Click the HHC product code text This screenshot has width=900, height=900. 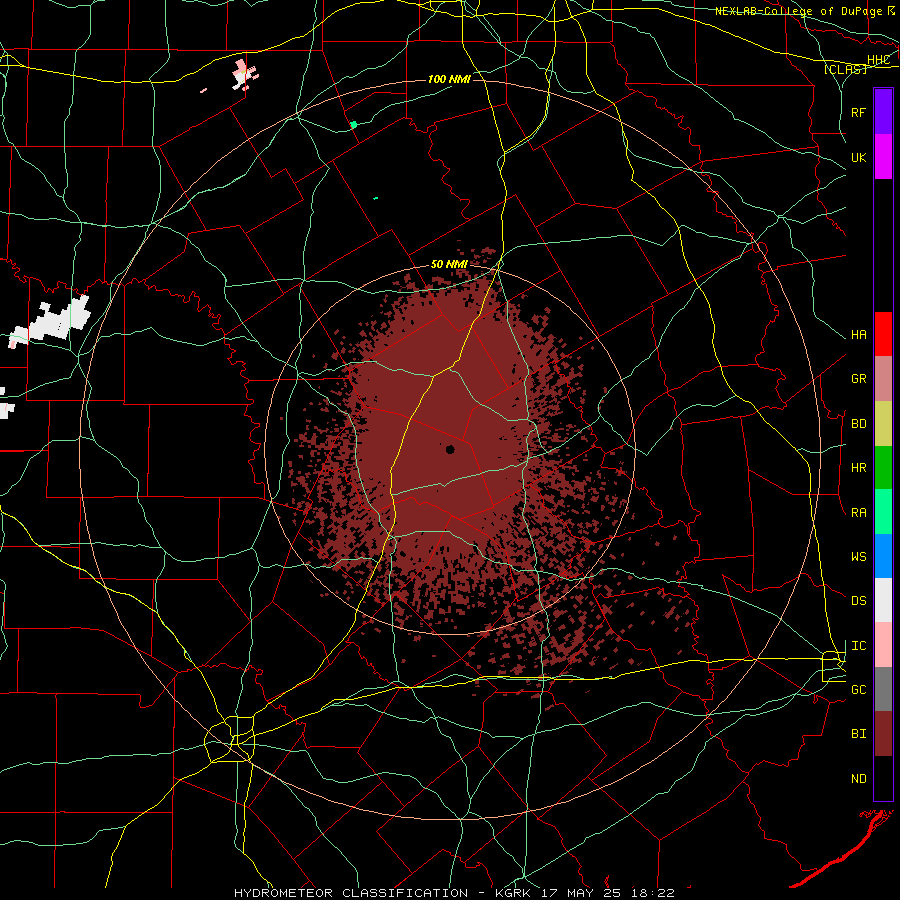[x=878, y=60]
